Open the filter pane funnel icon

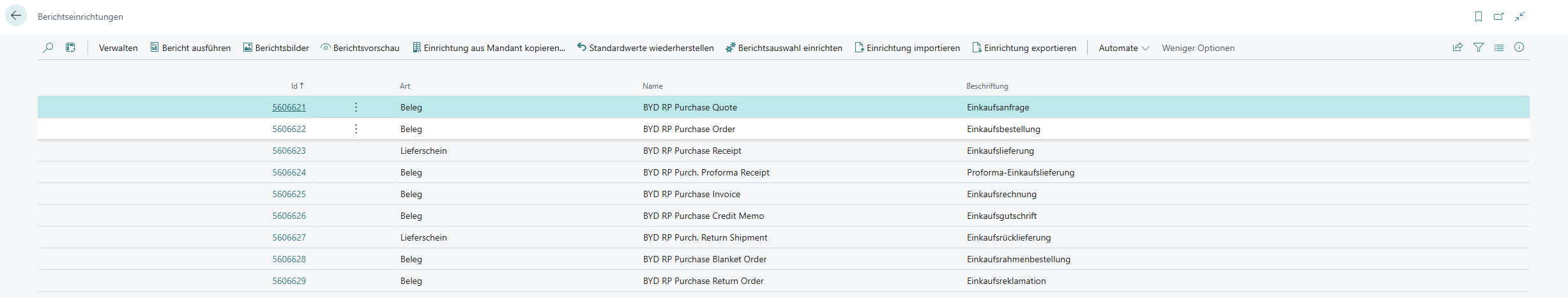(x=1478, y=48)
